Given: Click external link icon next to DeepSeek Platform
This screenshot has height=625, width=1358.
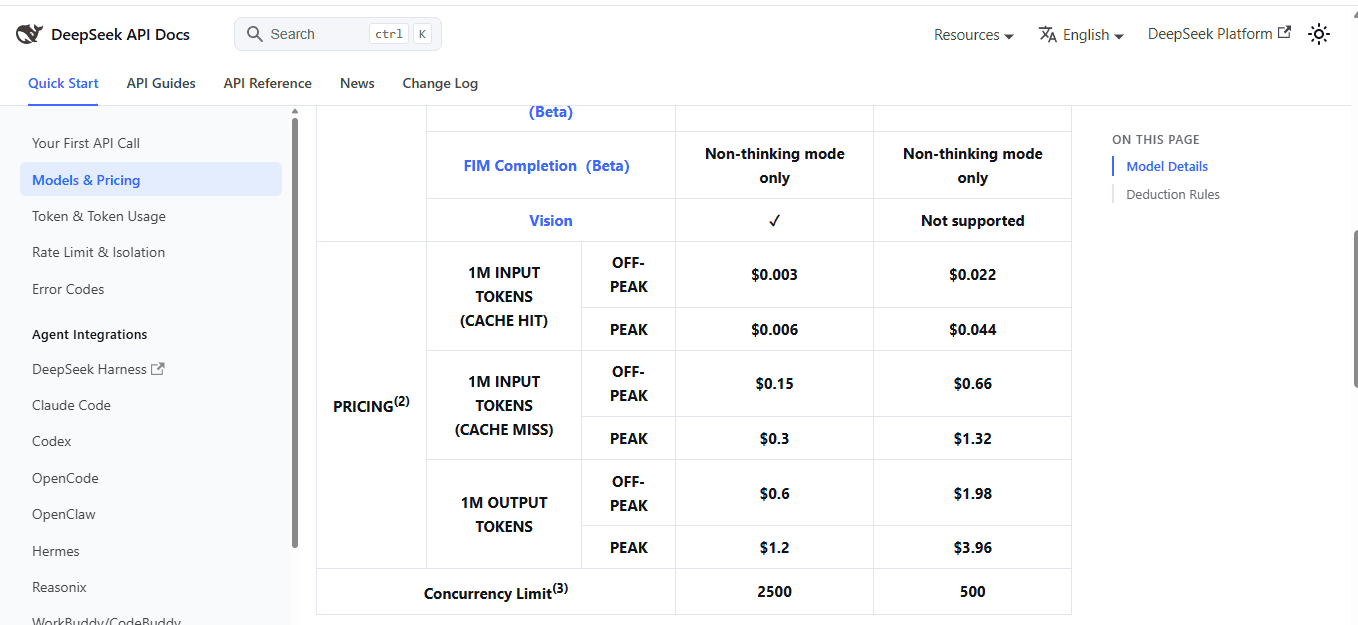Looking at the screenshot, I should coord(1284,33).
